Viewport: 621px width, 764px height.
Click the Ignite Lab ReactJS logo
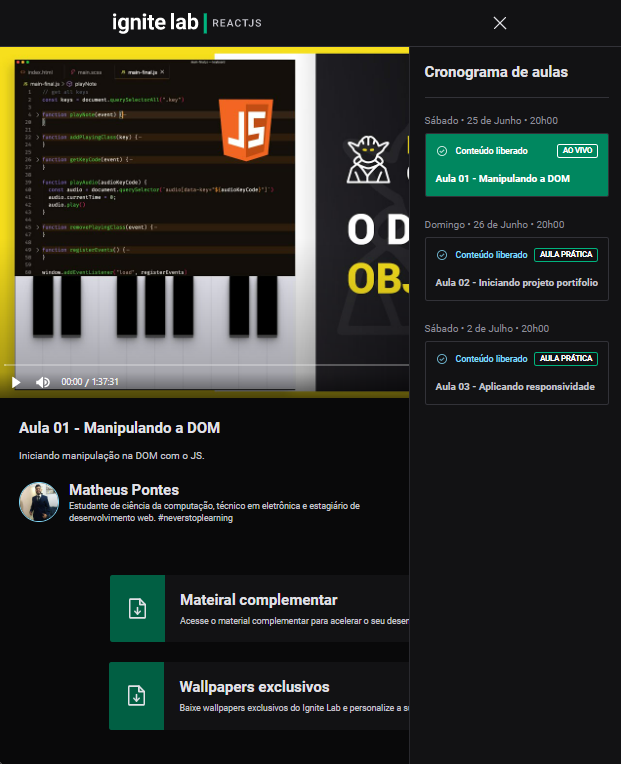pyautogui.click(x=187, y=22)
